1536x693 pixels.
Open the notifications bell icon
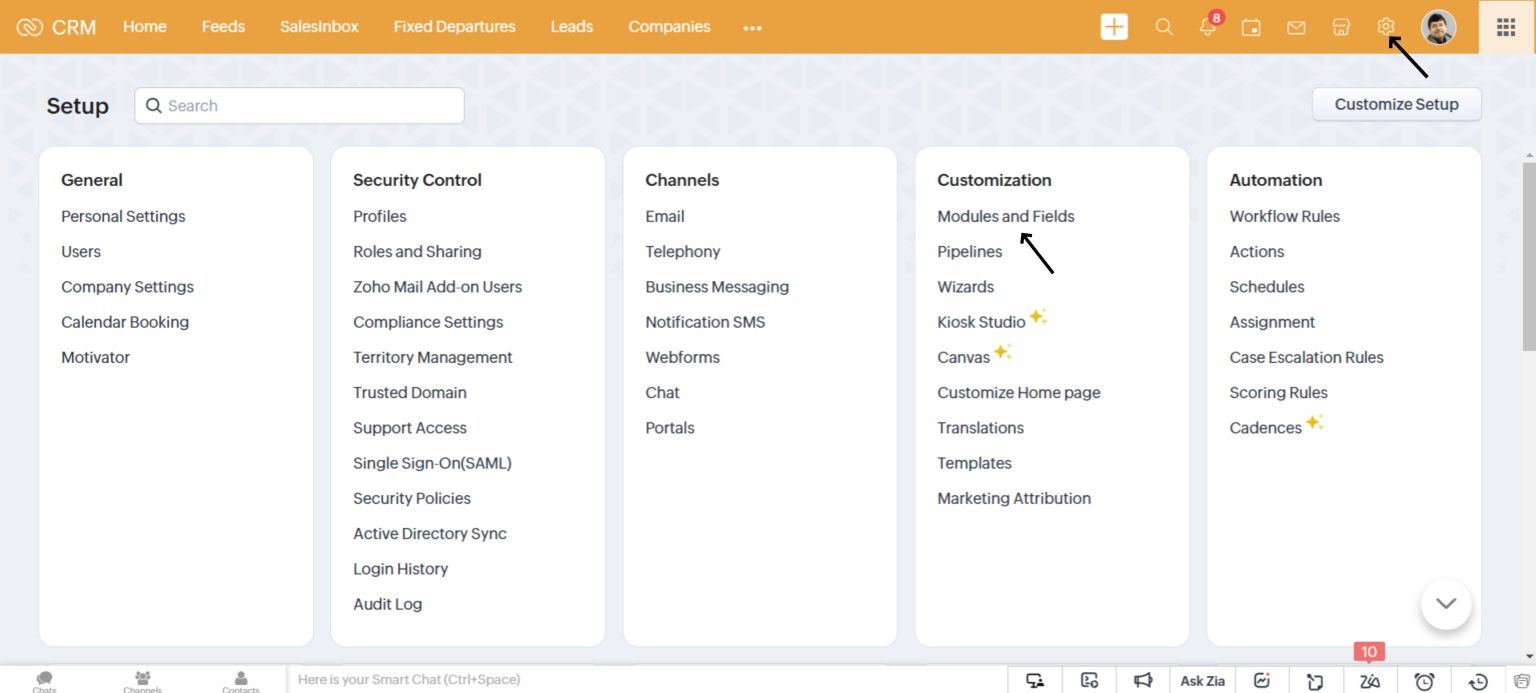tap(1208, 27)
